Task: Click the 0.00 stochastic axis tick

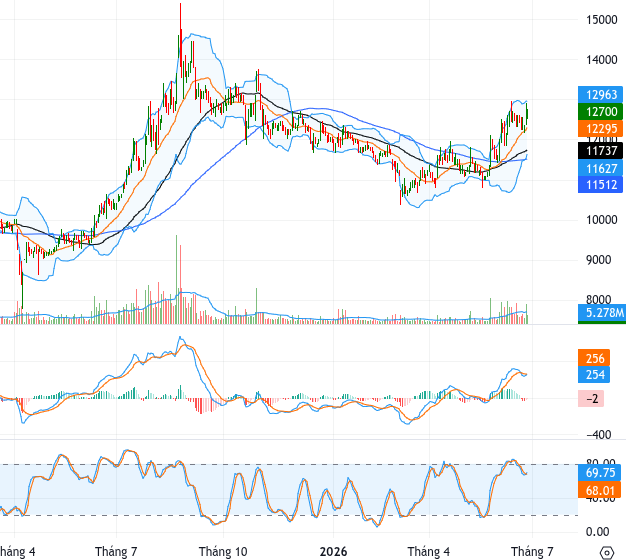Action: click(597, 532)
